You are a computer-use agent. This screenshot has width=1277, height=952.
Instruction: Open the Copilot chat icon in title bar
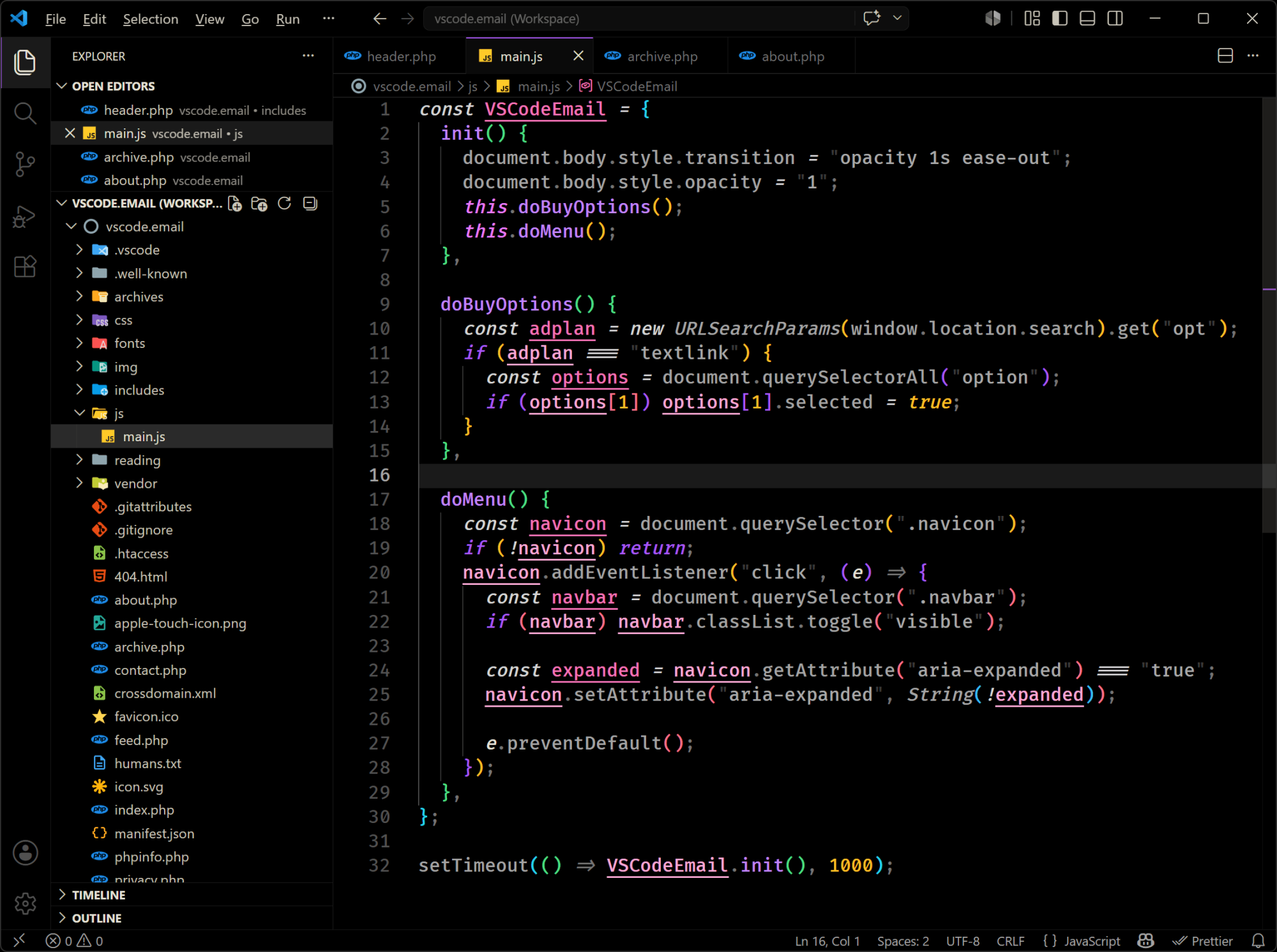coord(872,18)
